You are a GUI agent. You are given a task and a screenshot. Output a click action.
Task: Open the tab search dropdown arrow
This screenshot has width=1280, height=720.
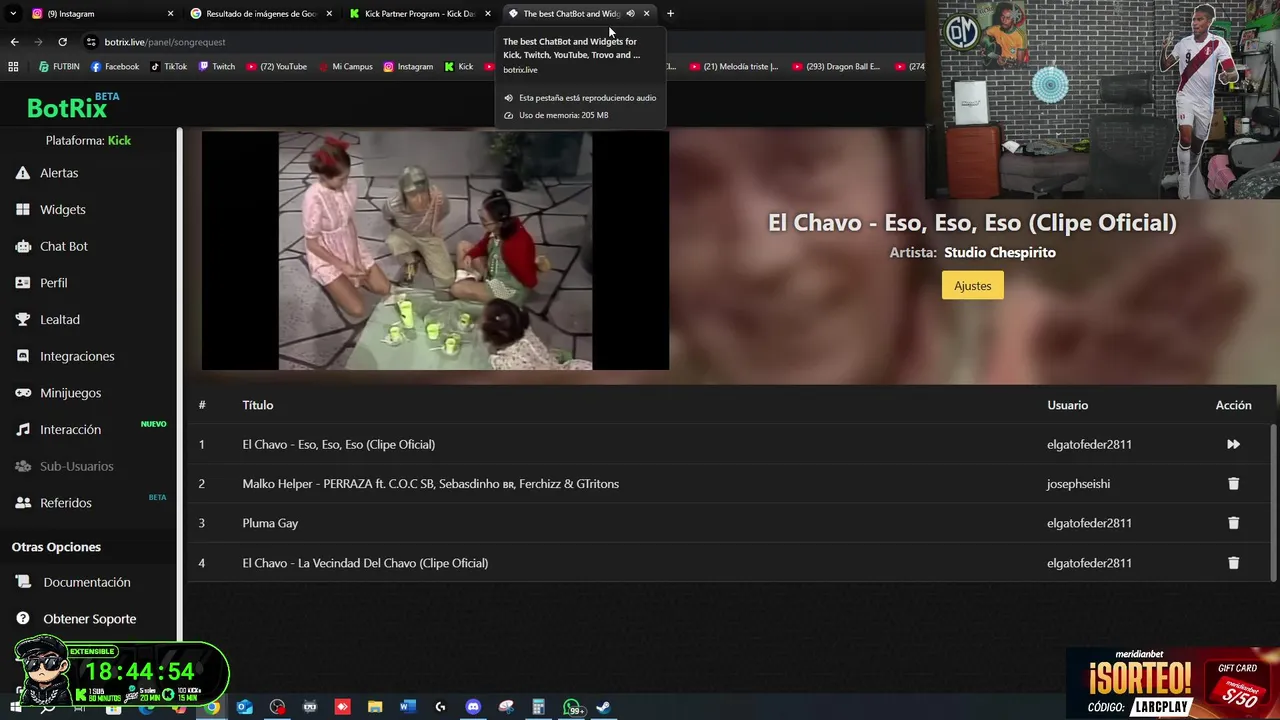point(13,14)
